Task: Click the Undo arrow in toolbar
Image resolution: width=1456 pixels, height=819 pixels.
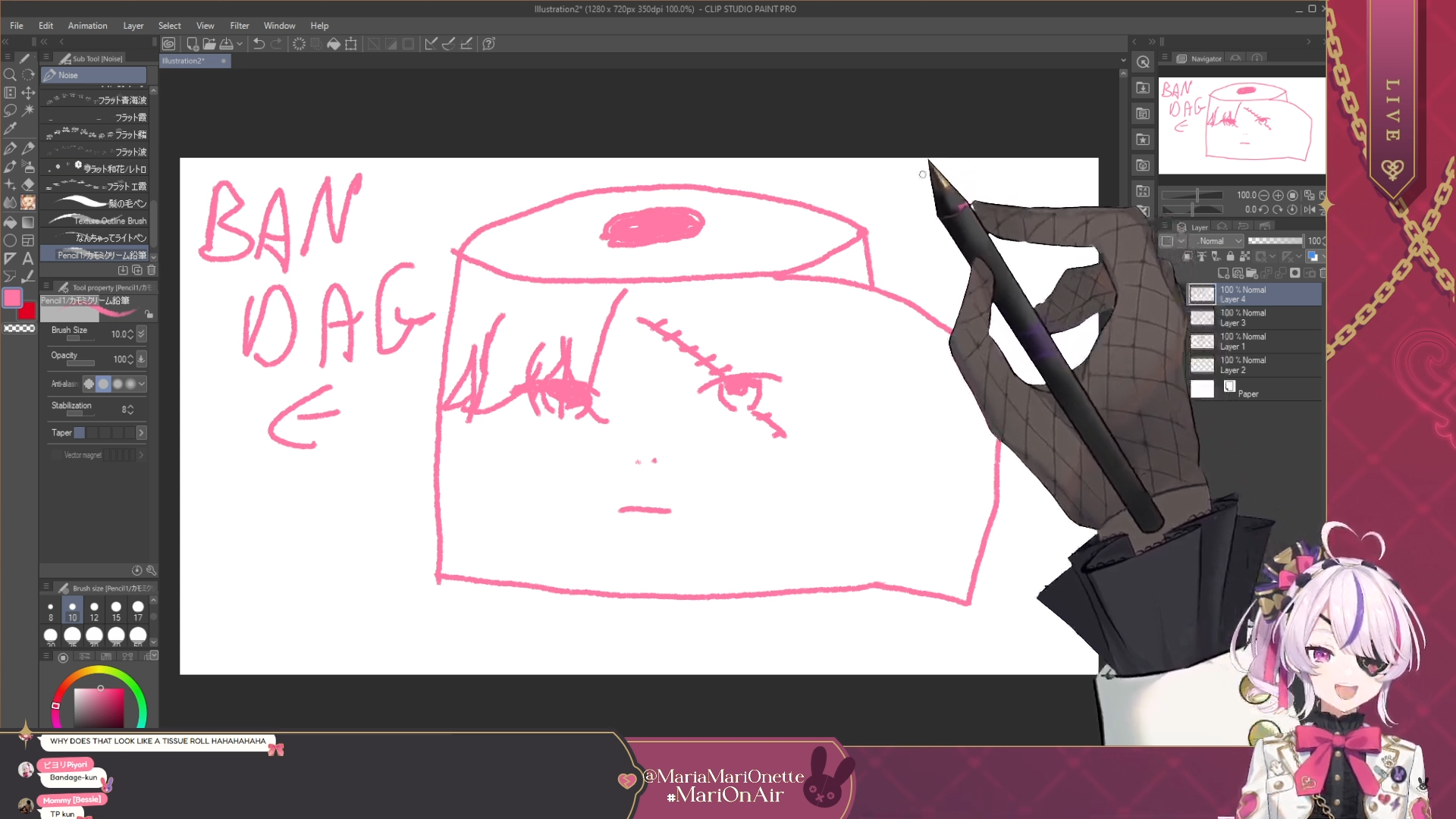Action: (259, 44)
